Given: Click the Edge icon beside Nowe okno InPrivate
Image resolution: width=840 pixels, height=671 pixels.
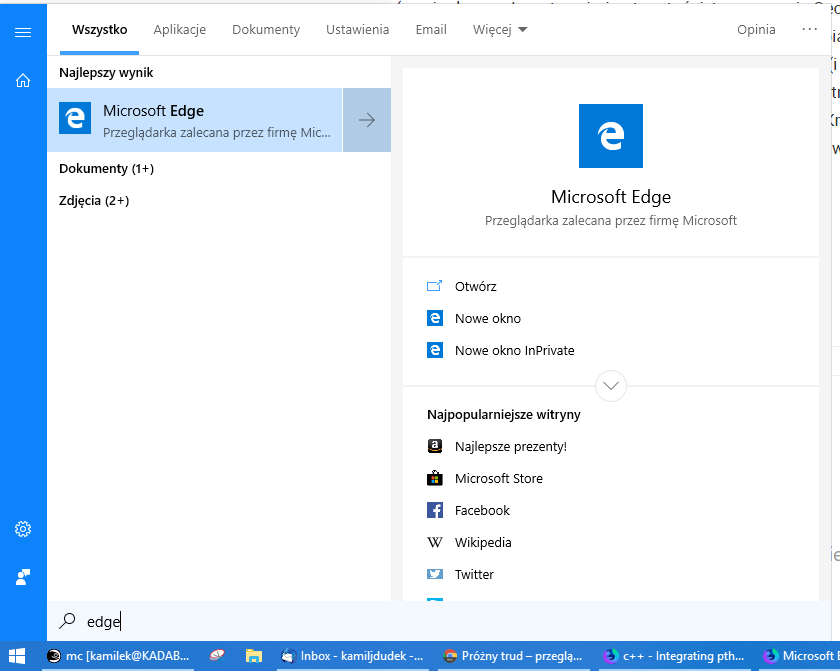Looking at the screenshot, I should (x=435, y=350).
